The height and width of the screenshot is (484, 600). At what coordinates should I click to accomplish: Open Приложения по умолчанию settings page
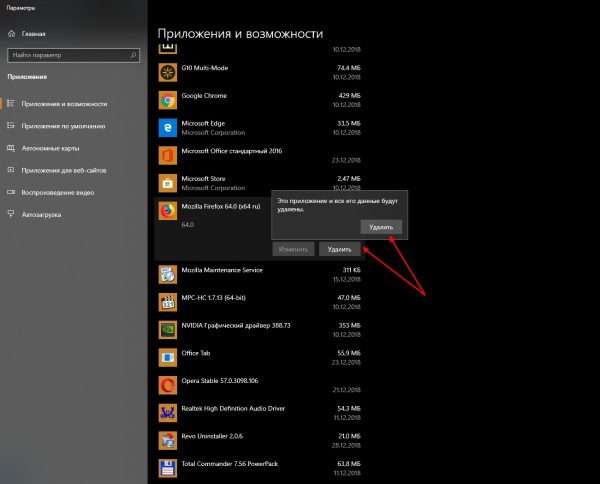(64, 126)
